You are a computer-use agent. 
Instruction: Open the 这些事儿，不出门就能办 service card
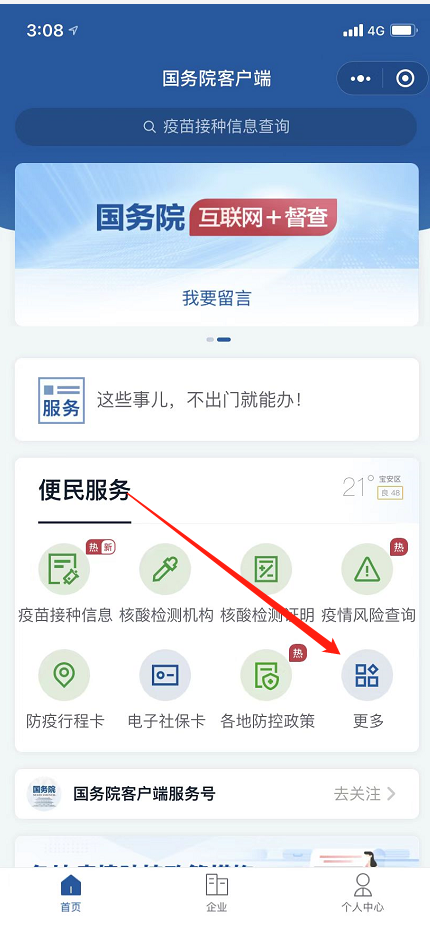(x=216, y=400)
